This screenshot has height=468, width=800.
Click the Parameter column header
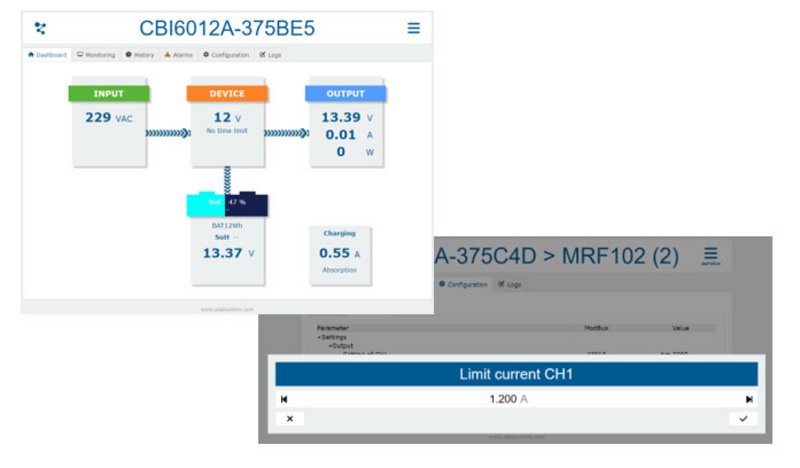click(x=332, y=328)
